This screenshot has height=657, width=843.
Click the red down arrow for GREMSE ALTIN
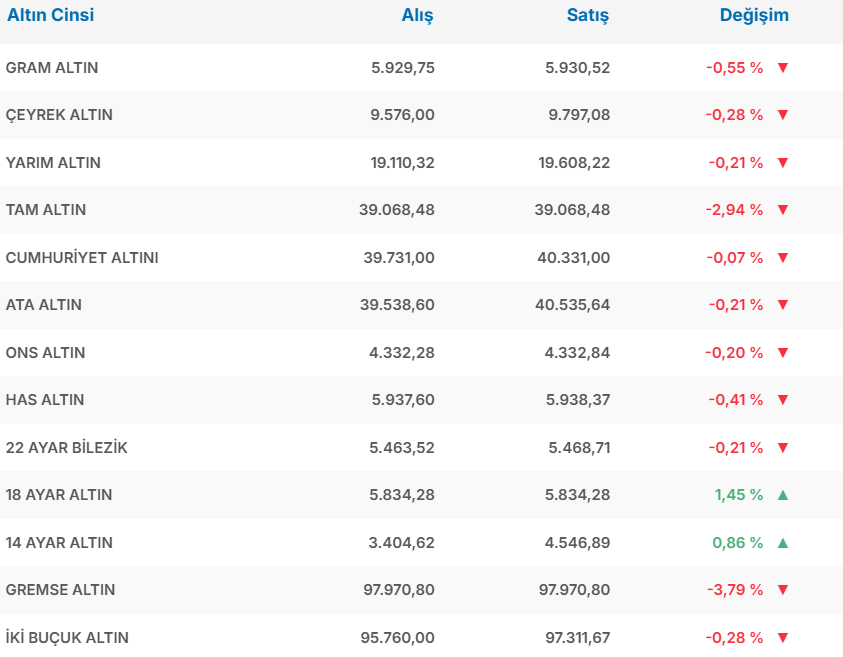(x=783, y=590)
